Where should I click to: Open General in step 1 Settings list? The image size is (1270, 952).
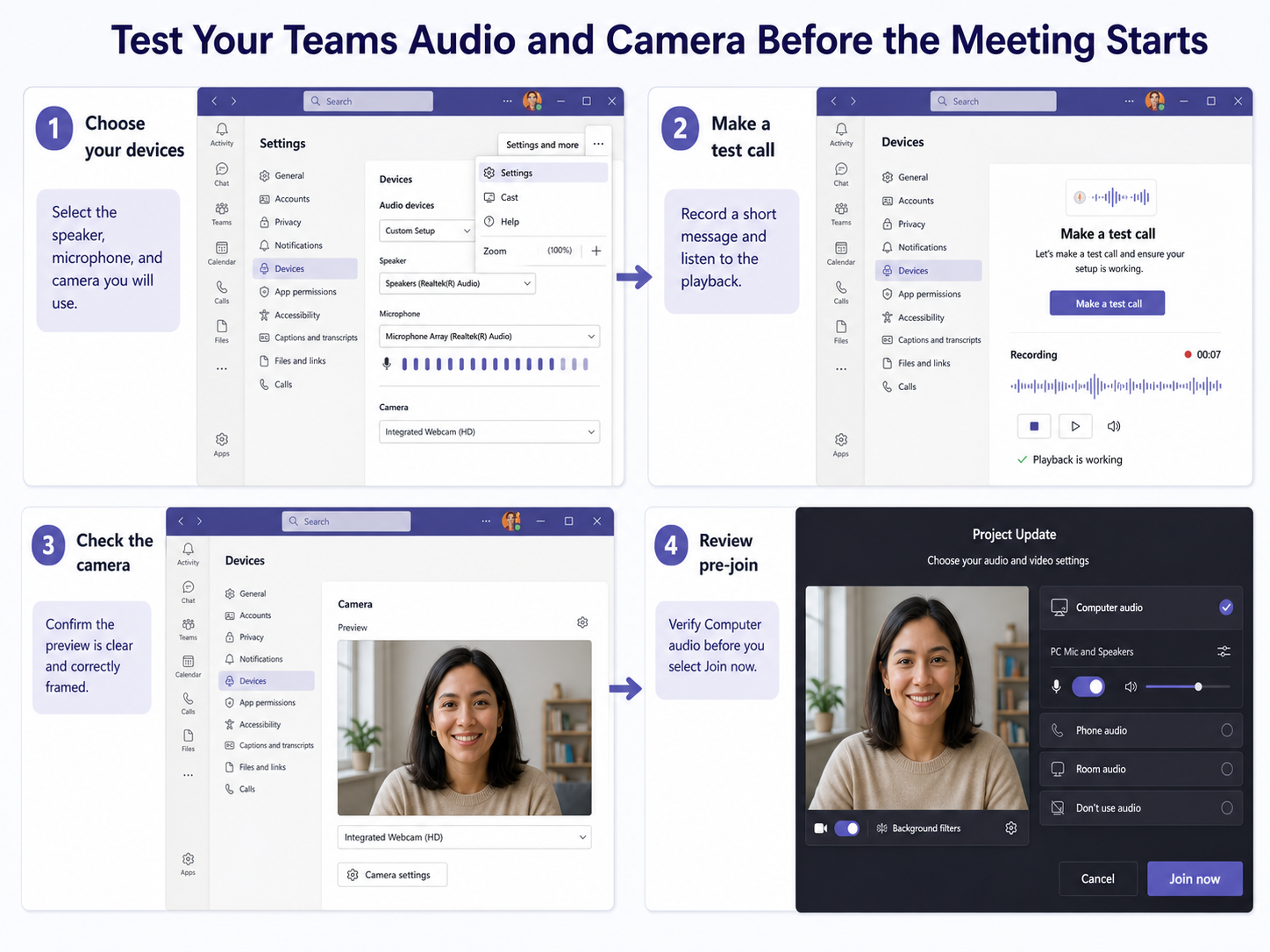tap(306, 175)
